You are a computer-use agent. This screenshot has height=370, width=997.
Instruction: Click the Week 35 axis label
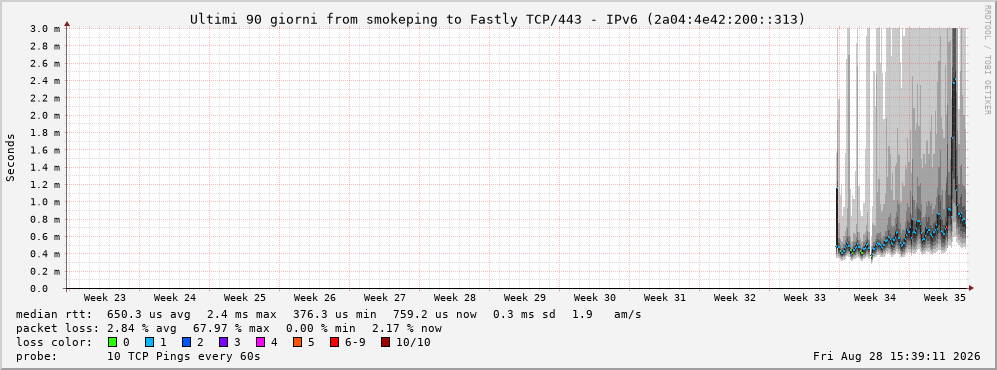coord(944,298)
